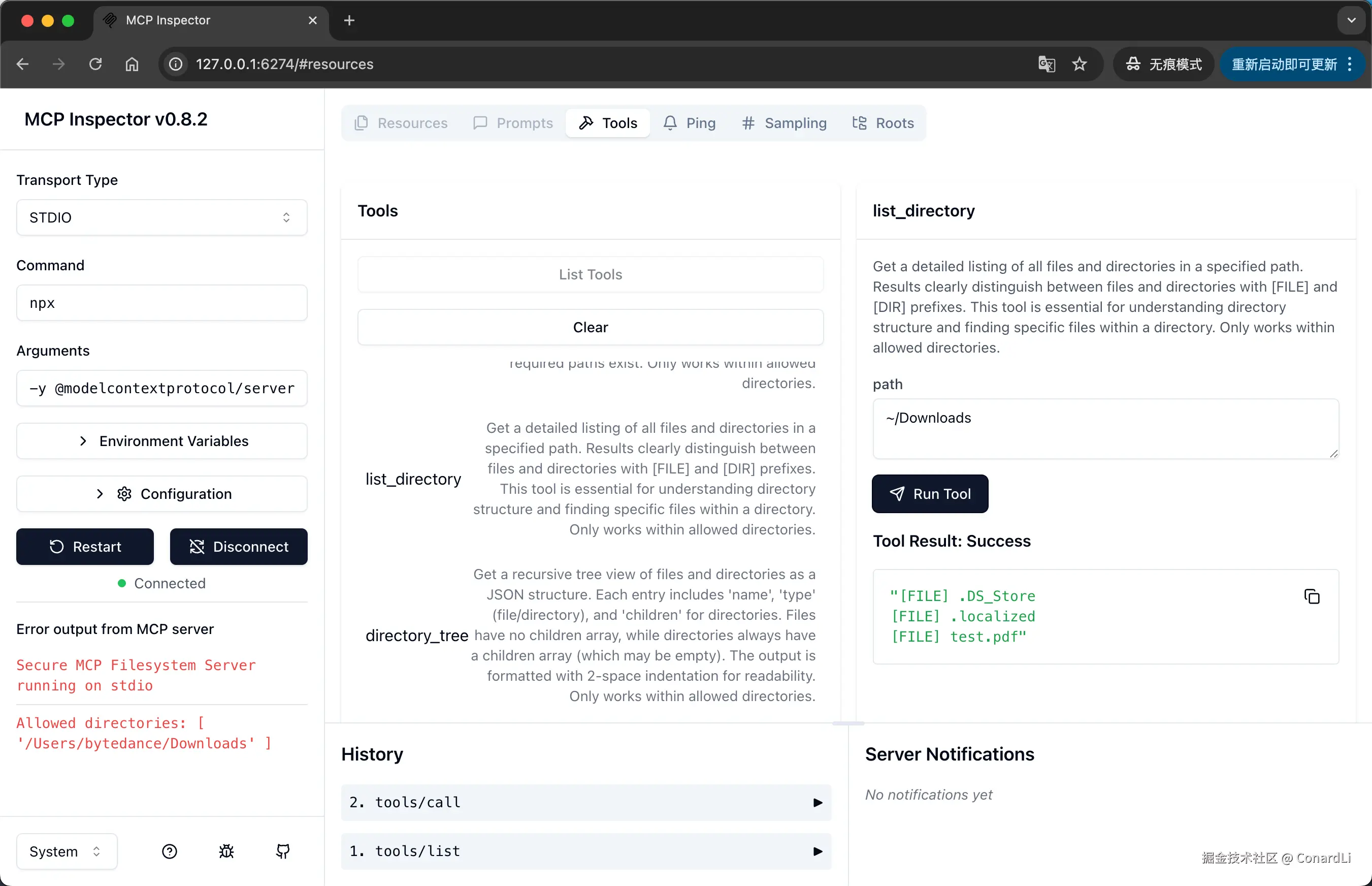The width and height of the screenshot is (1372, 886).
Task: Reload the page in browser
Action: pos(95,64)
